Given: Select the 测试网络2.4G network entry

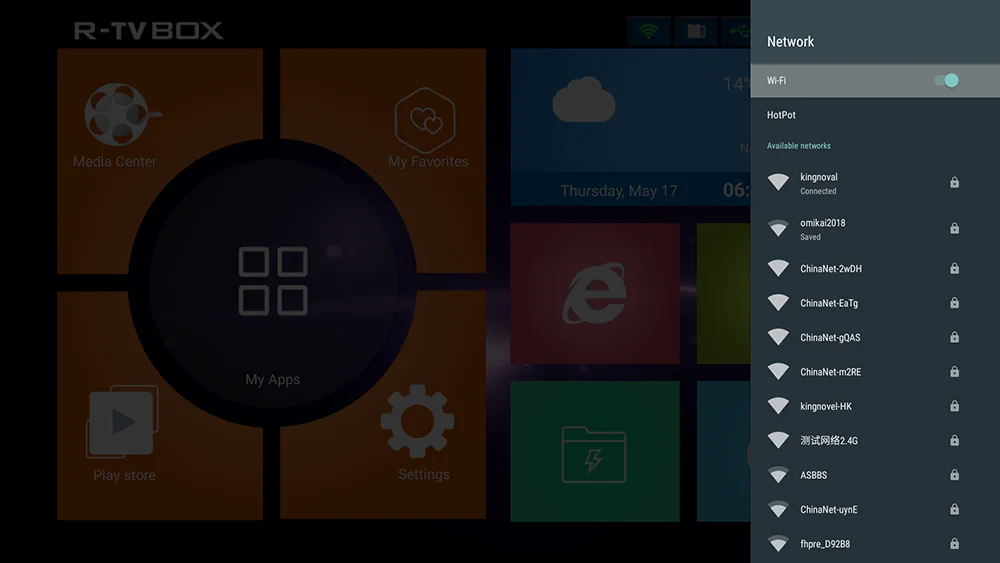Looking at the screenshot, I should click(x=875, y=441).
